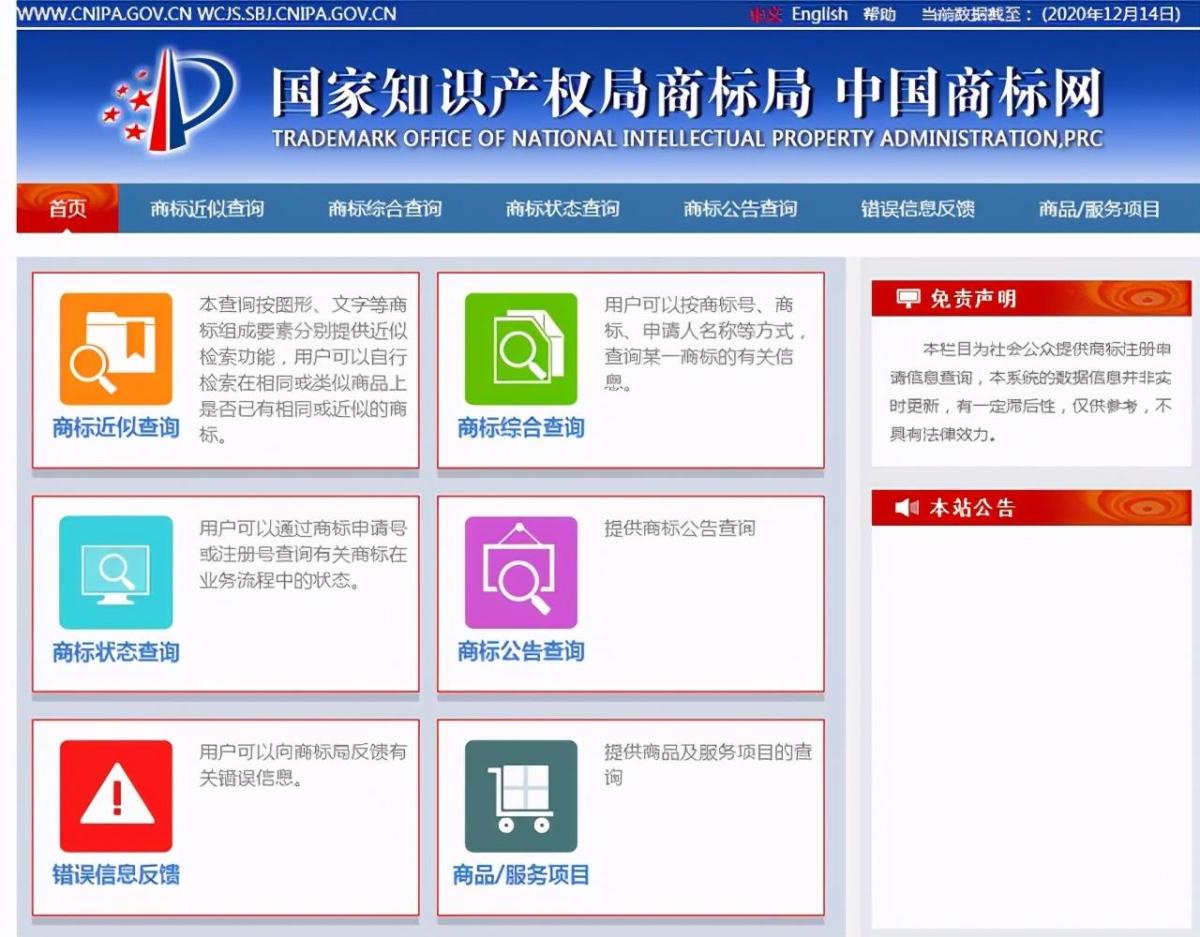Click the red warning error feedback icon
1200x937 pixels.
pyautogui.click(x=116, y=795)
